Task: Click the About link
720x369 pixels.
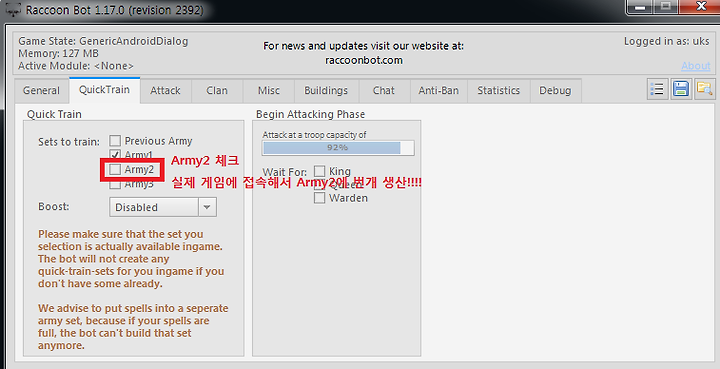Action: 696,66
